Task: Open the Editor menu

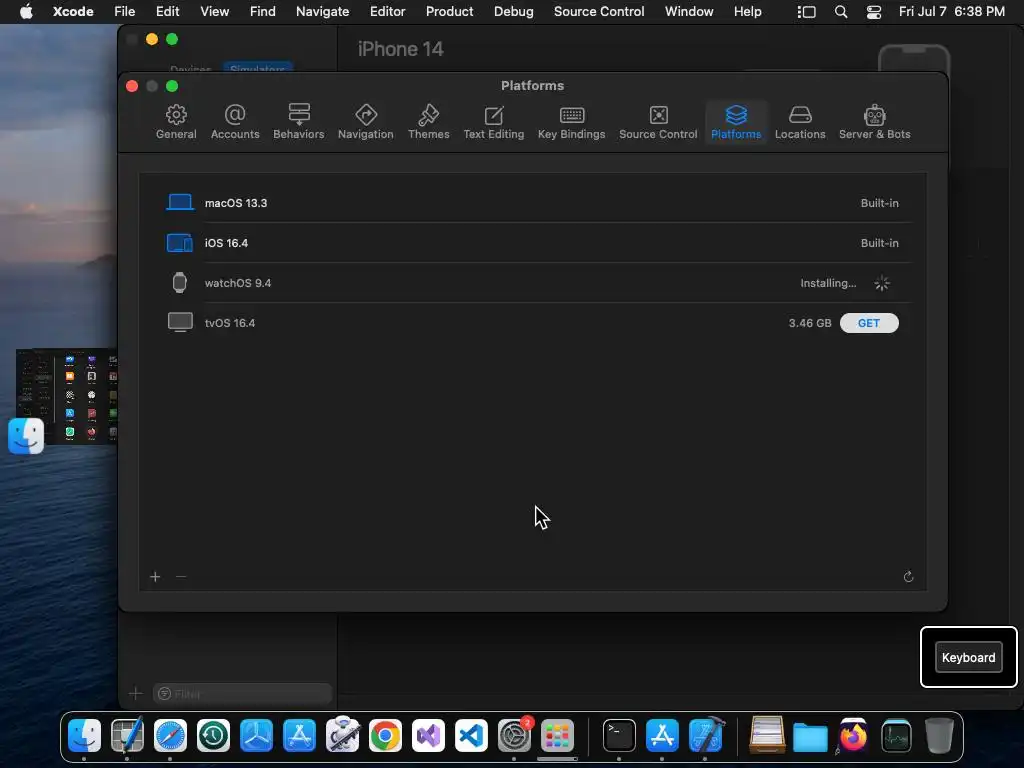Action: pyautogui.click(x=387, y=12)
